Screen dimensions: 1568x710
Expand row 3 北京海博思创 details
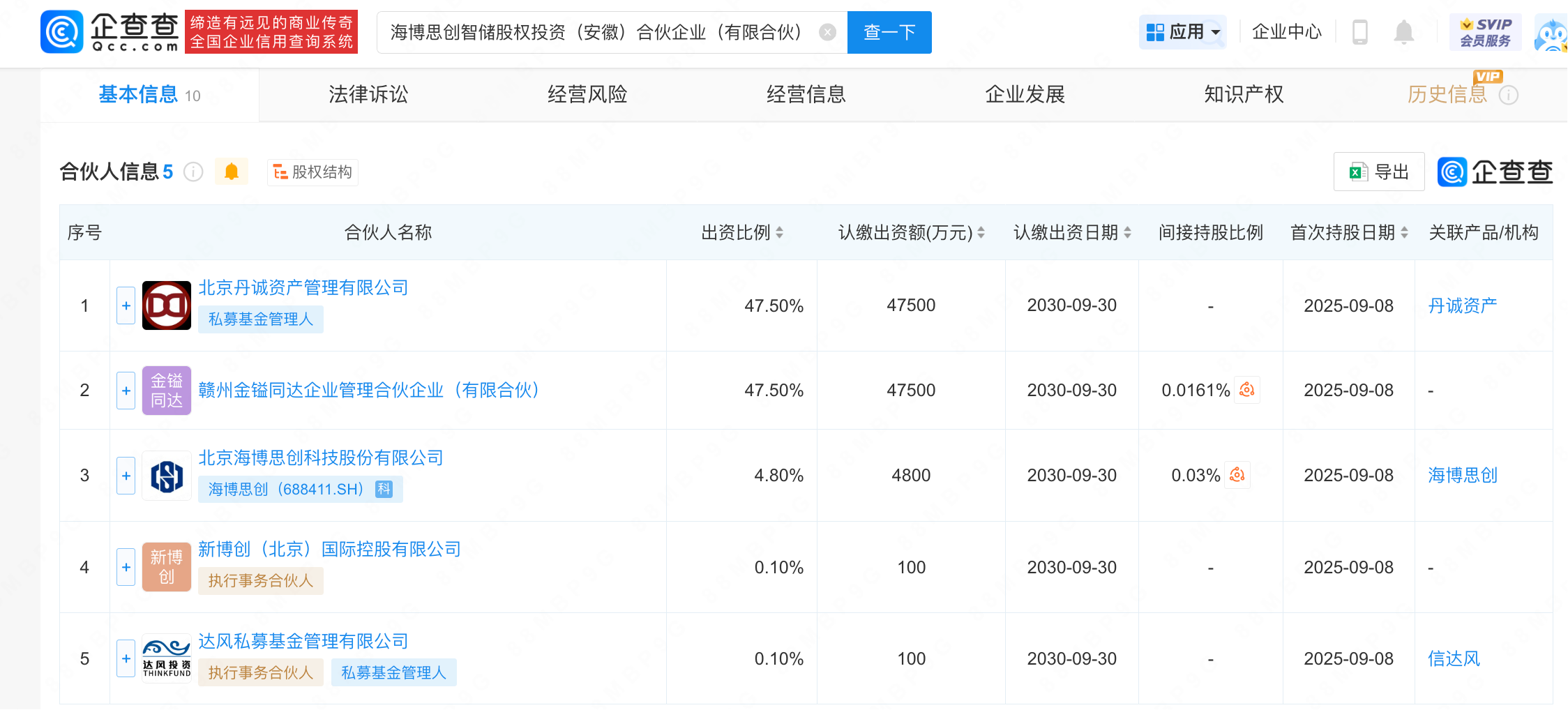coord(126,476)
